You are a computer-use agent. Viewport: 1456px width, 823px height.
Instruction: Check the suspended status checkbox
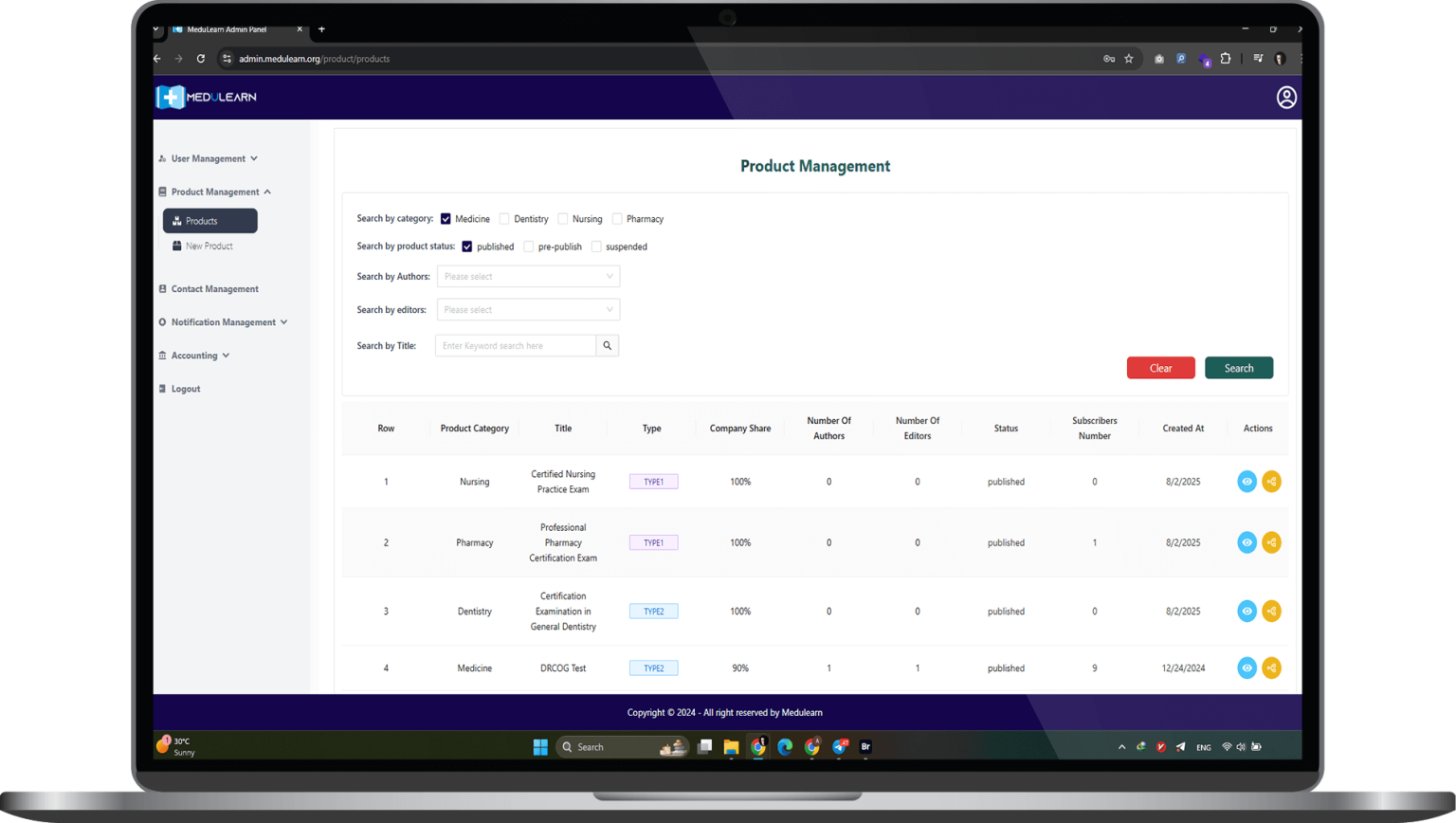(x=596, y=247)
